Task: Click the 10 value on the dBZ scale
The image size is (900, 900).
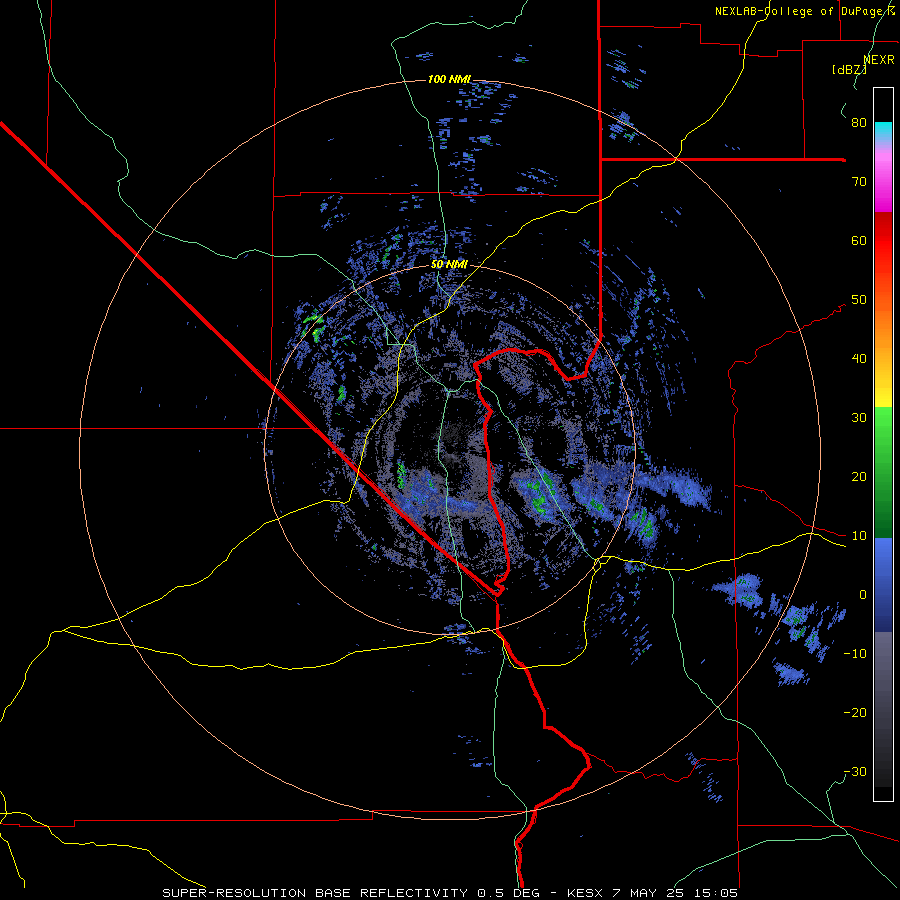Action: point(859,536)
